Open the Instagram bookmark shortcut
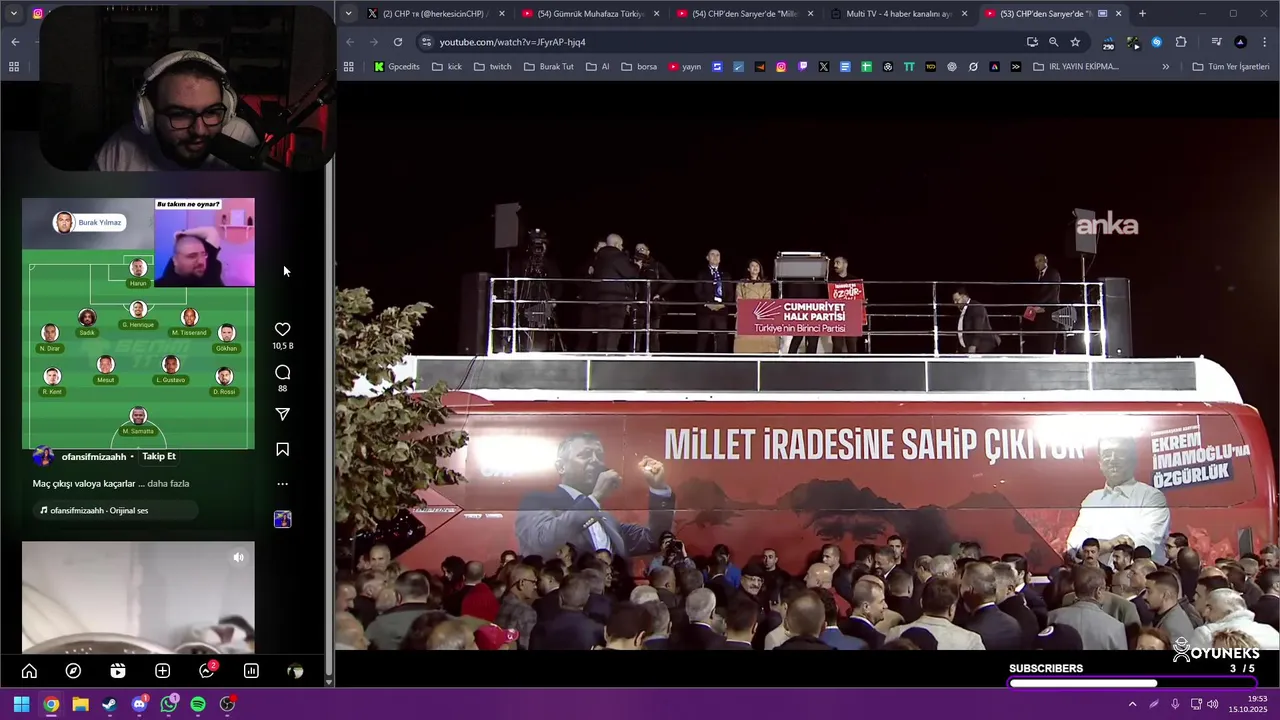1280x720 pixels. [x=781, y=67]
